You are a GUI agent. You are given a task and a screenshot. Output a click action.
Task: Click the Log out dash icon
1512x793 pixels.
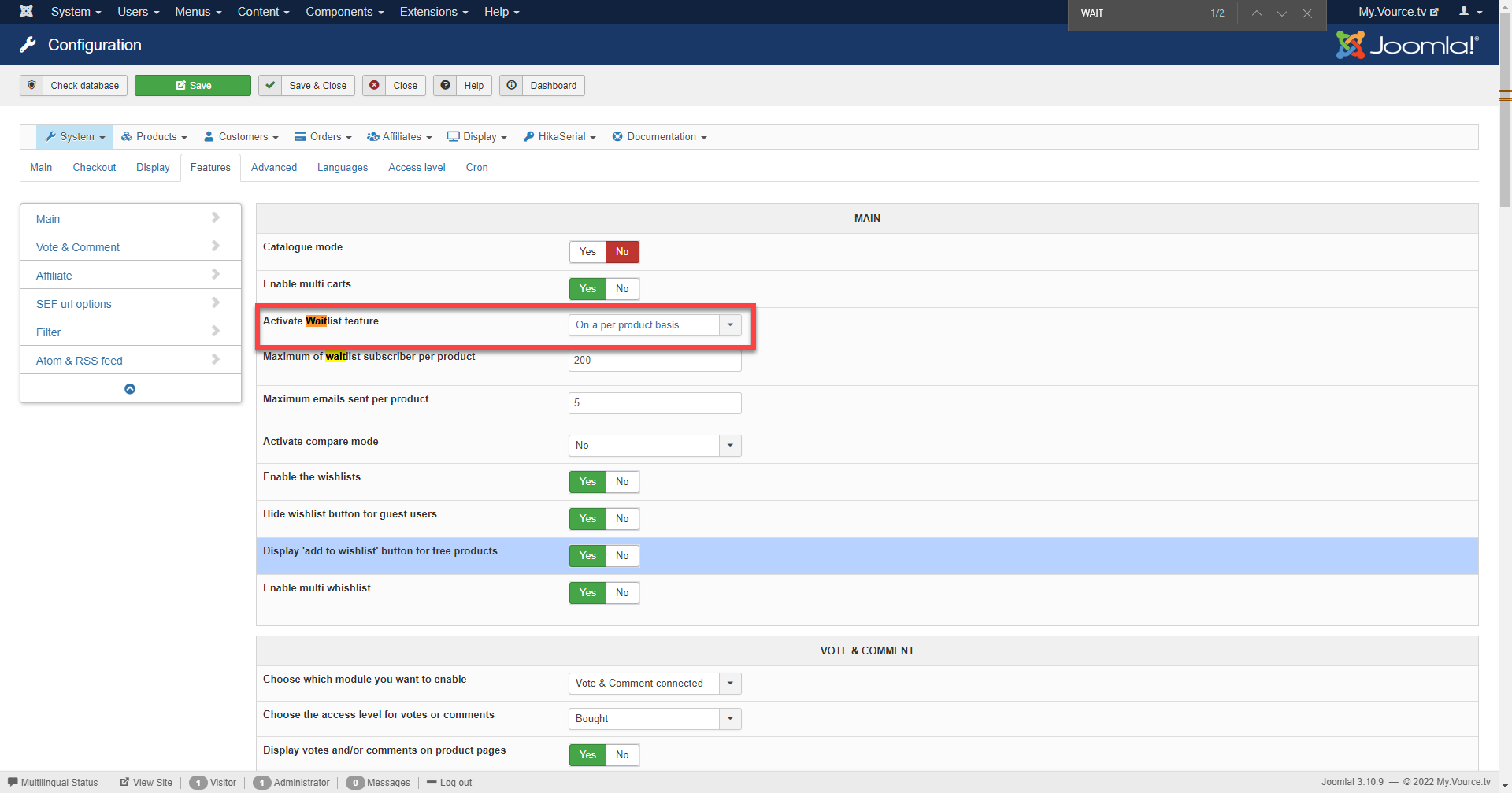click(x=432, y=782)
